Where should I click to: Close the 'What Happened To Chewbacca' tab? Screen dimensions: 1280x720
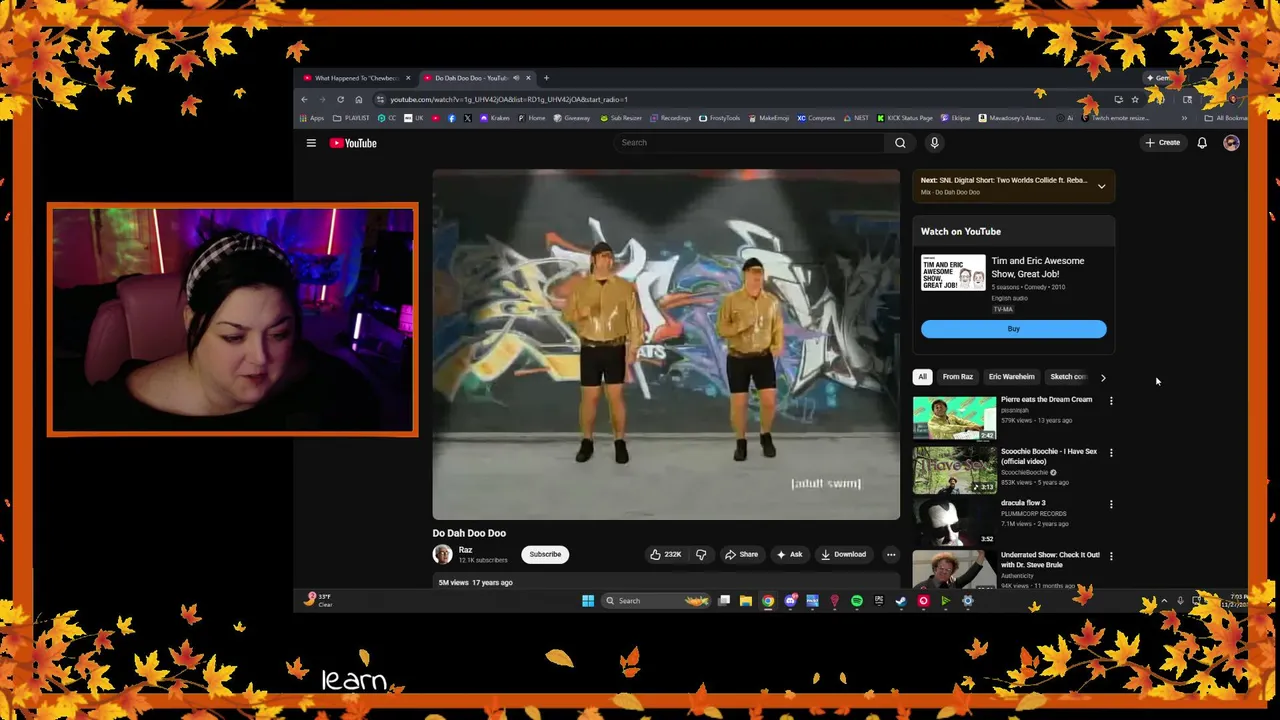coord(408,78)
